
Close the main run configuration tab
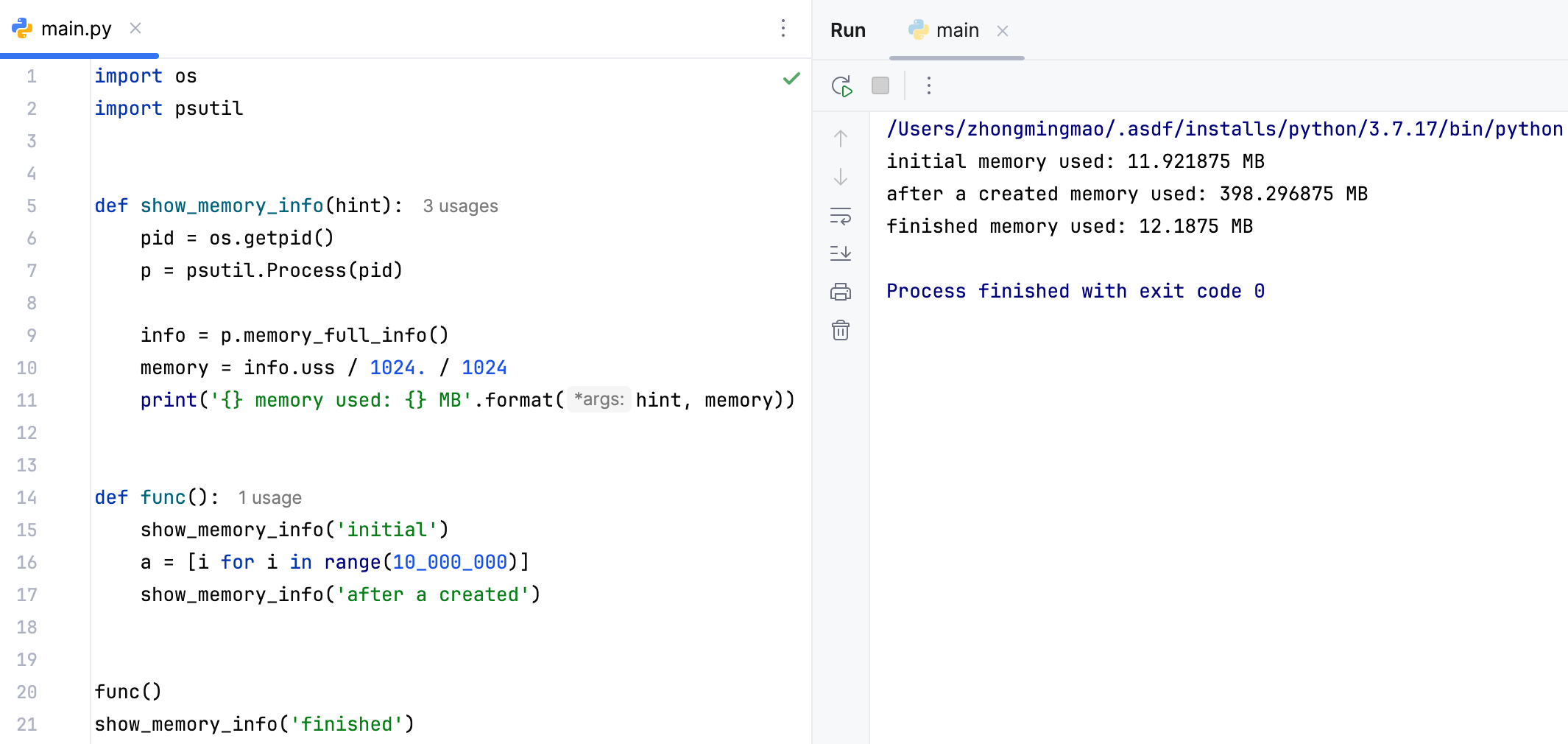click(x=1003, y=31)
